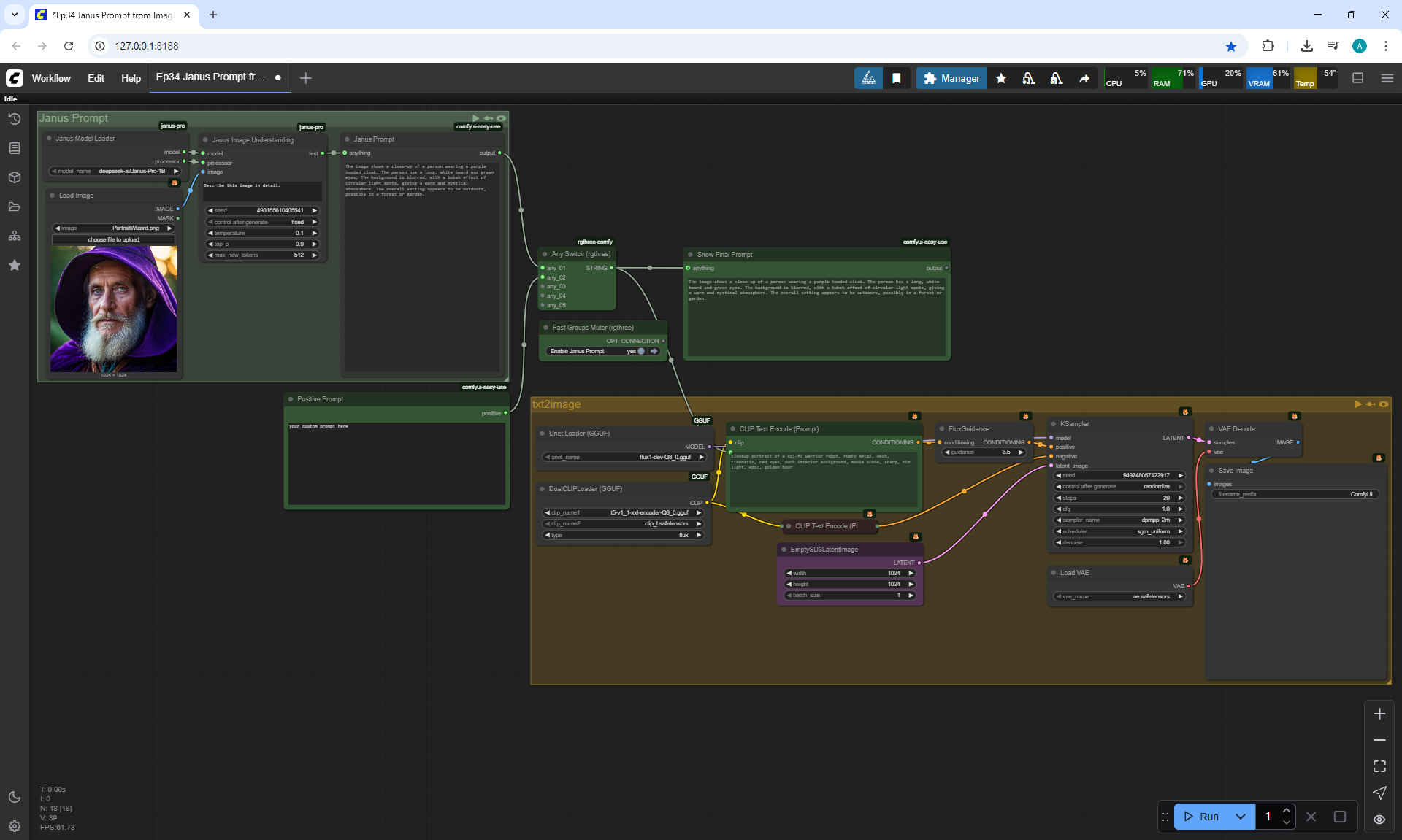Click choose file to upload button
1402x840 pixels.
[113, 239]
